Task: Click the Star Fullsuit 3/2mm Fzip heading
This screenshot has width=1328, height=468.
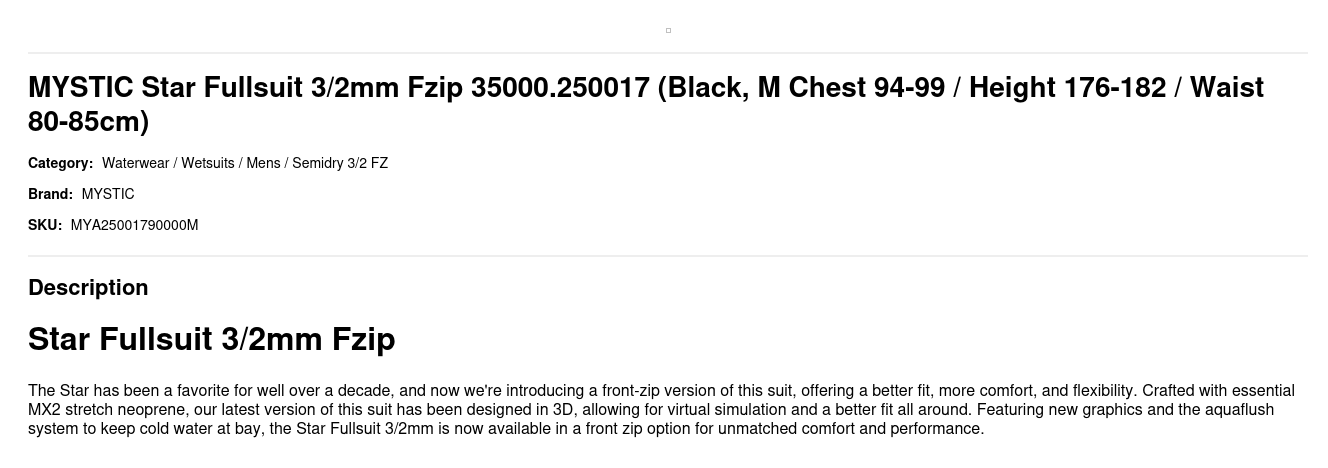Action: pos(211,339)
